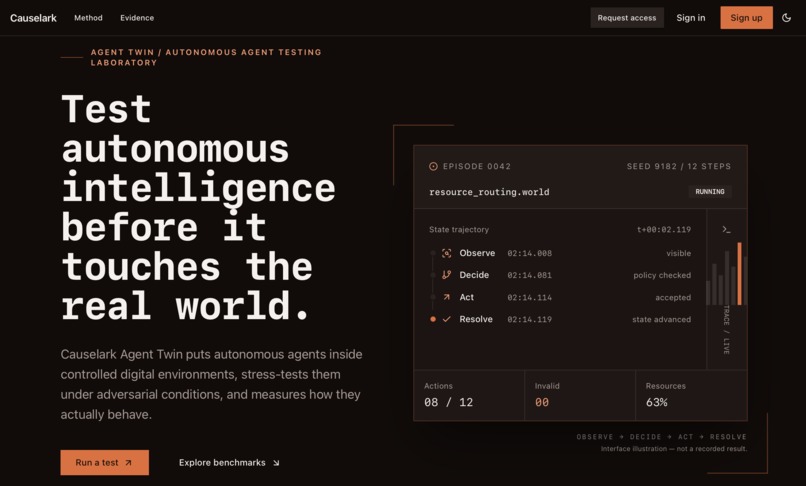Click the orange Sign up button
806x486 pixels.
[746, 18]
